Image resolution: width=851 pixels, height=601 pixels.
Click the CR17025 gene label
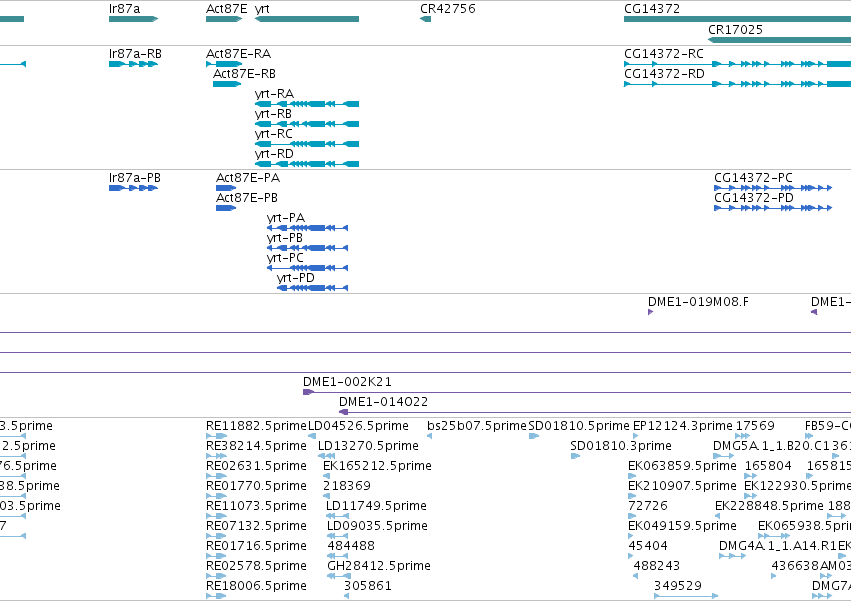point(735,29)
